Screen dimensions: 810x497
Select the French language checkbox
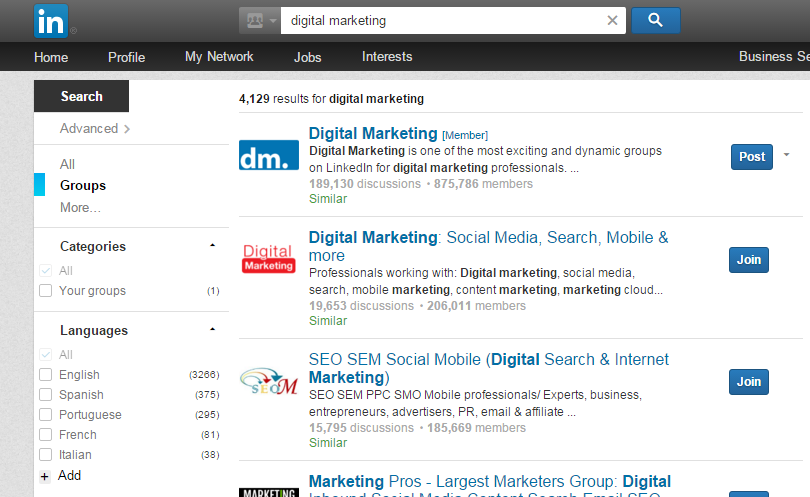pyautogui.click(x=45, y=435)
